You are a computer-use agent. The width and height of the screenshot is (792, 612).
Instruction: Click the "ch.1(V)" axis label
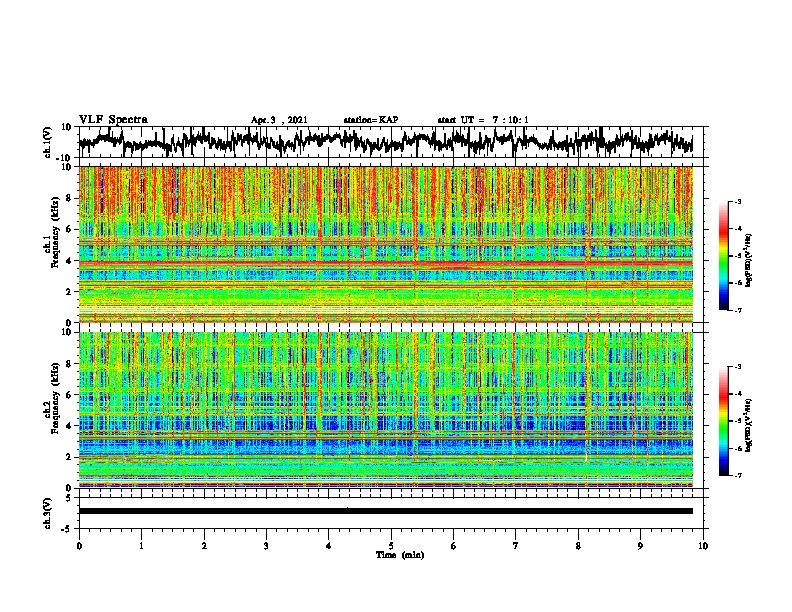(47, 142)
